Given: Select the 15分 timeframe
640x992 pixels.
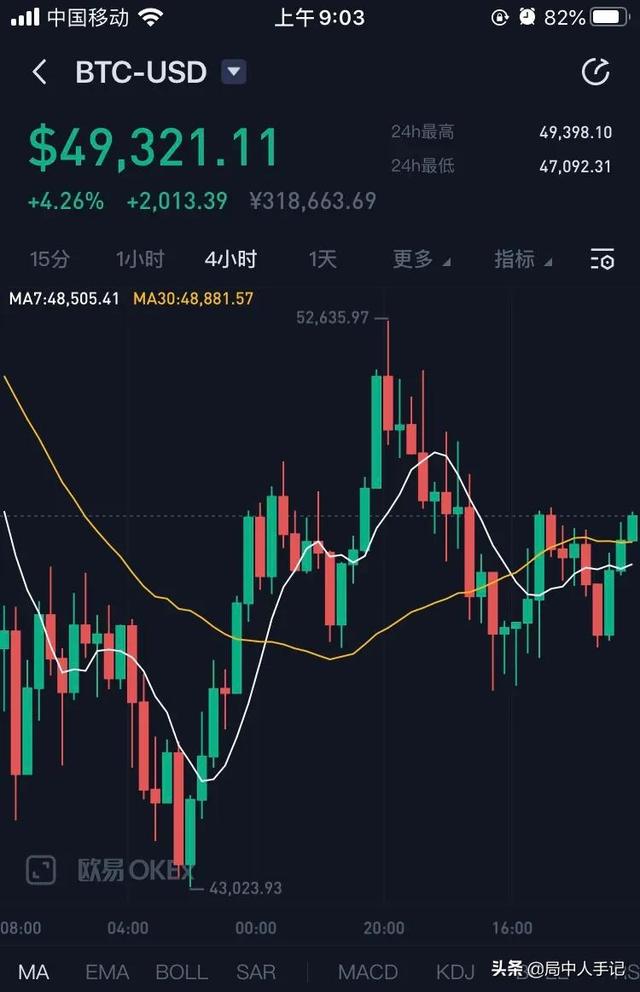Looking at the screenshot, I should coord(50,260).
